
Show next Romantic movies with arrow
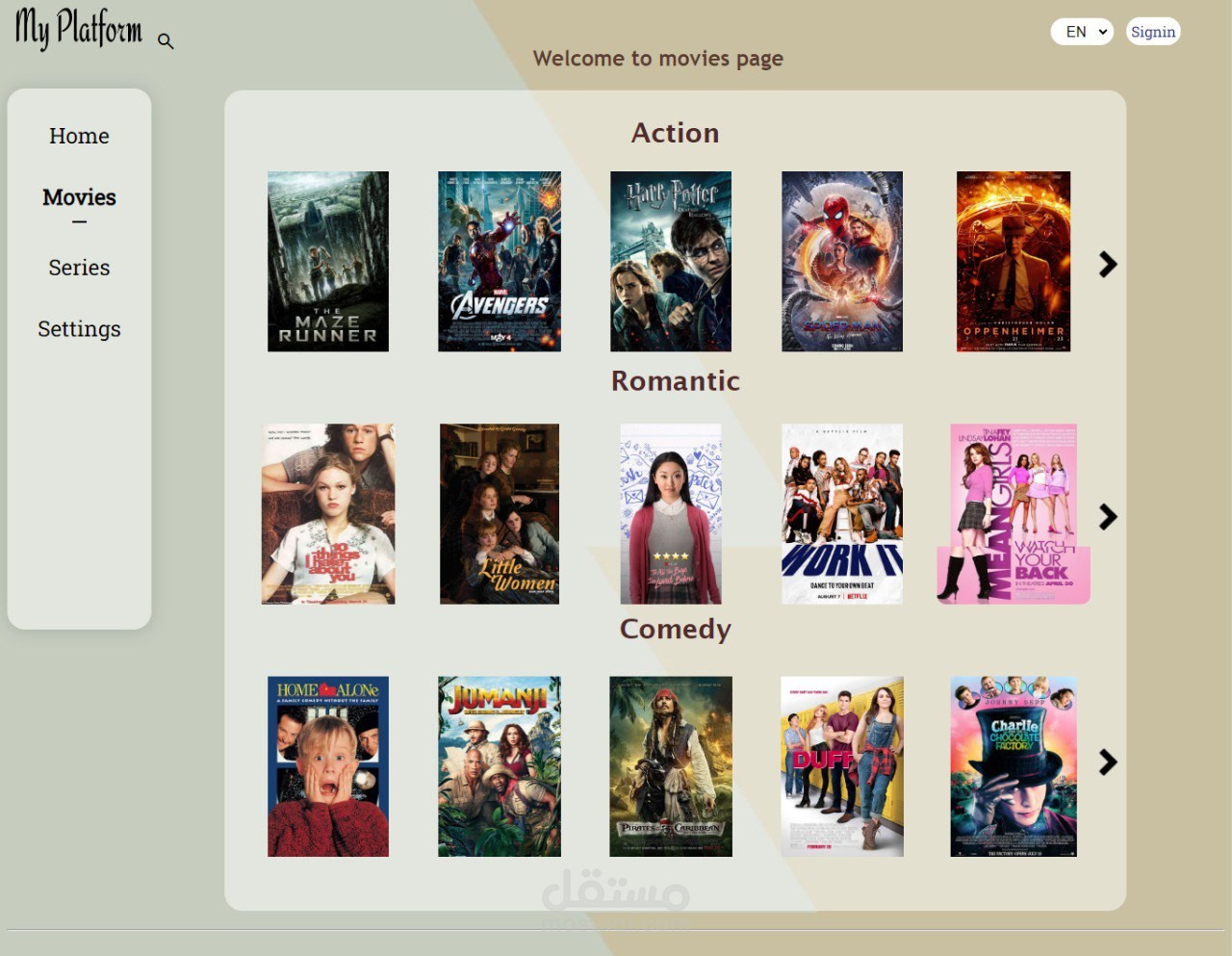(1108, 517)
